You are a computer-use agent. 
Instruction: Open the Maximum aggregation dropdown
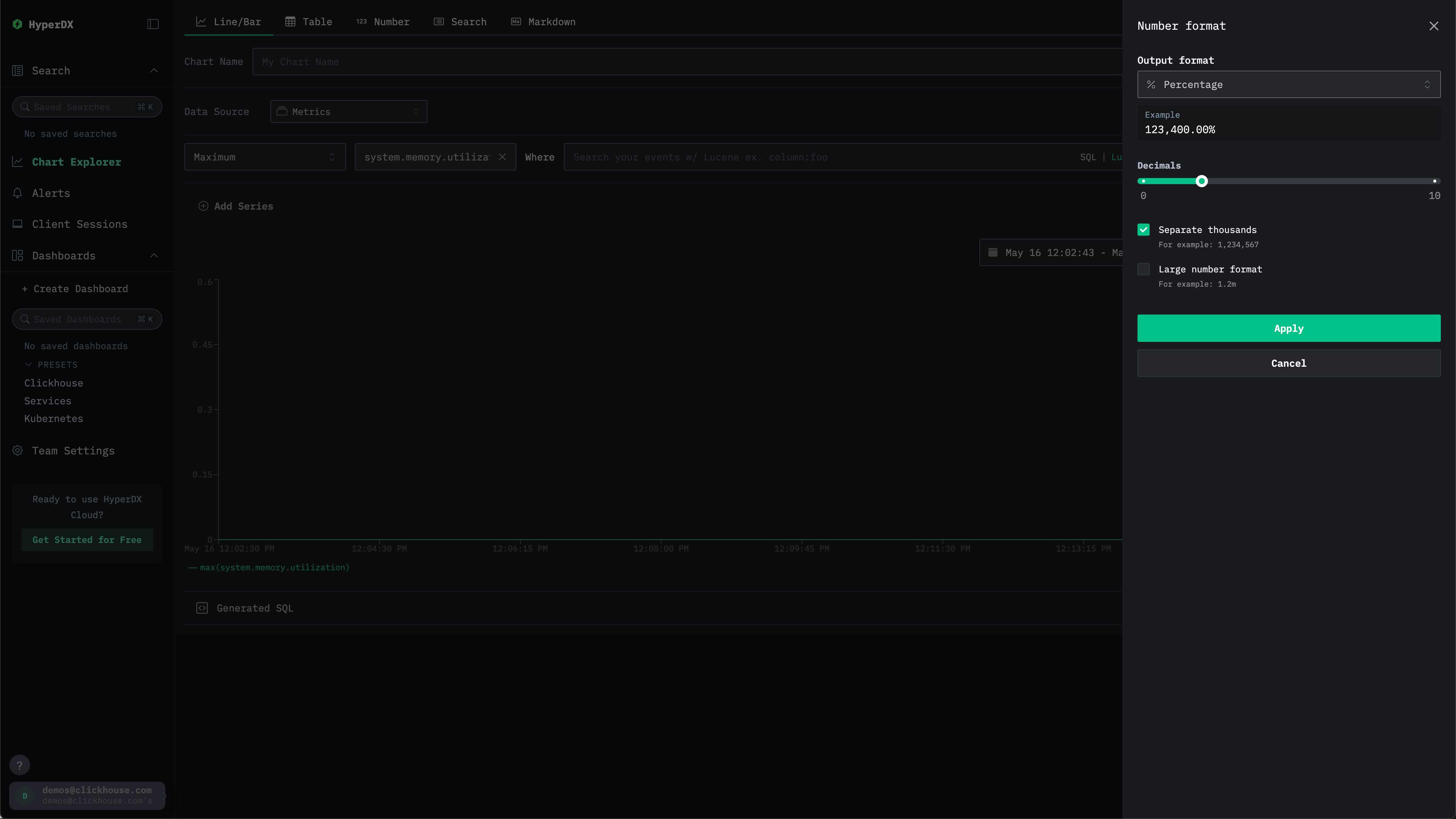click(265, 157)
